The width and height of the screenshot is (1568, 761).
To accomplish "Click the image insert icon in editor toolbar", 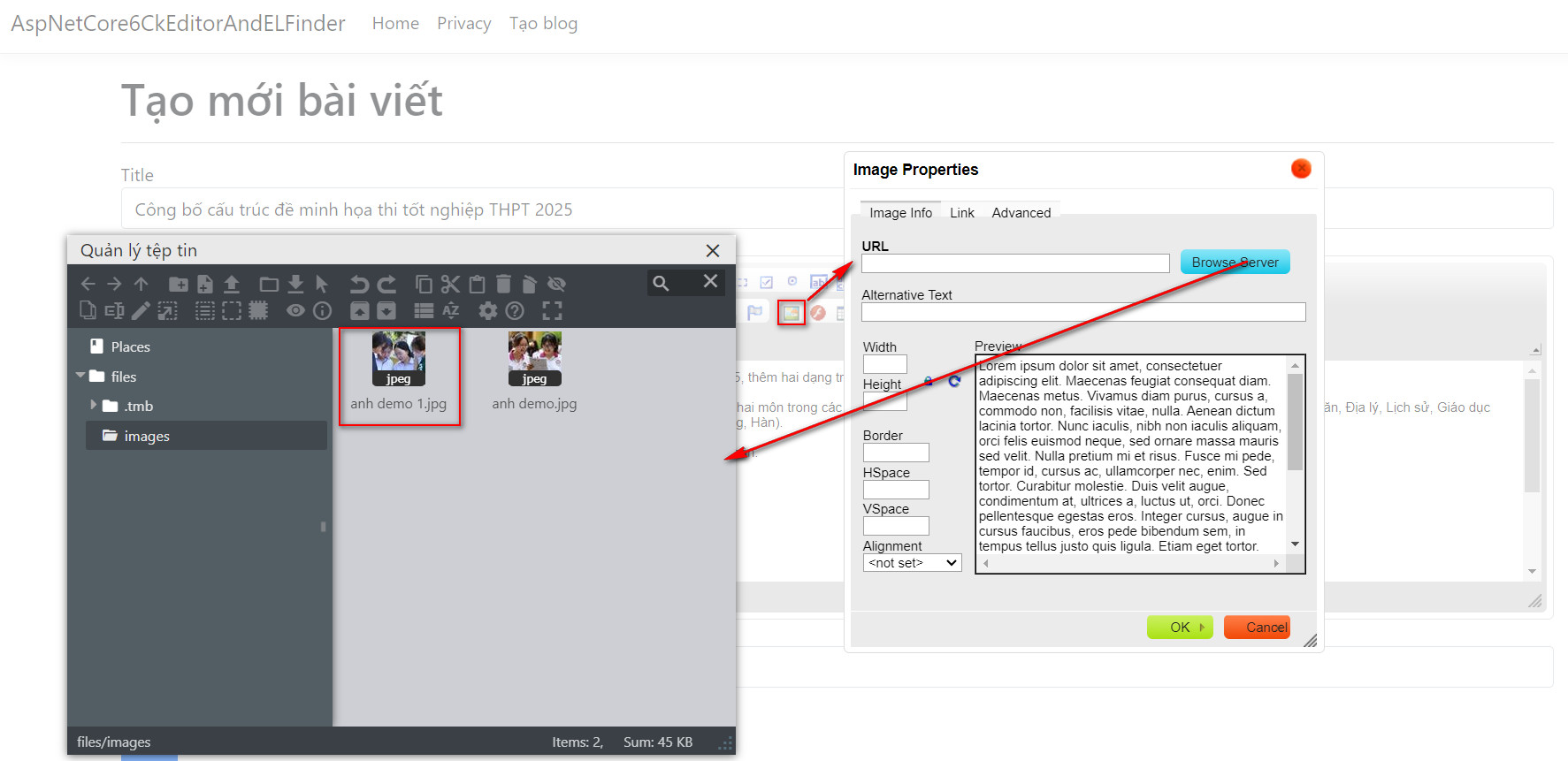I will (x=791, y=312).
